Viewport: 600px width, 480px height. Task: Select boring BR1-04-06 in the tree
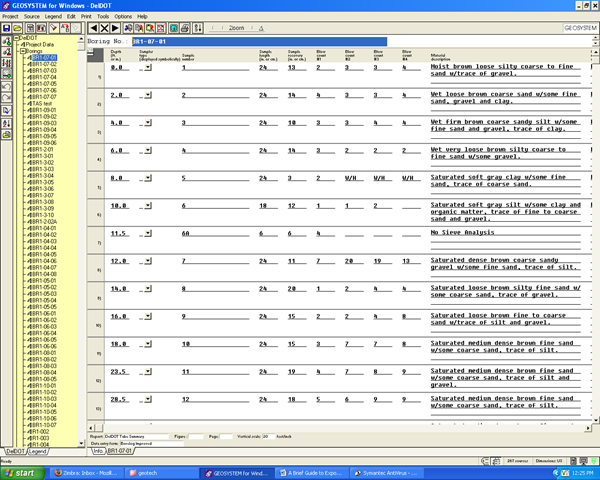pos(44,261)
